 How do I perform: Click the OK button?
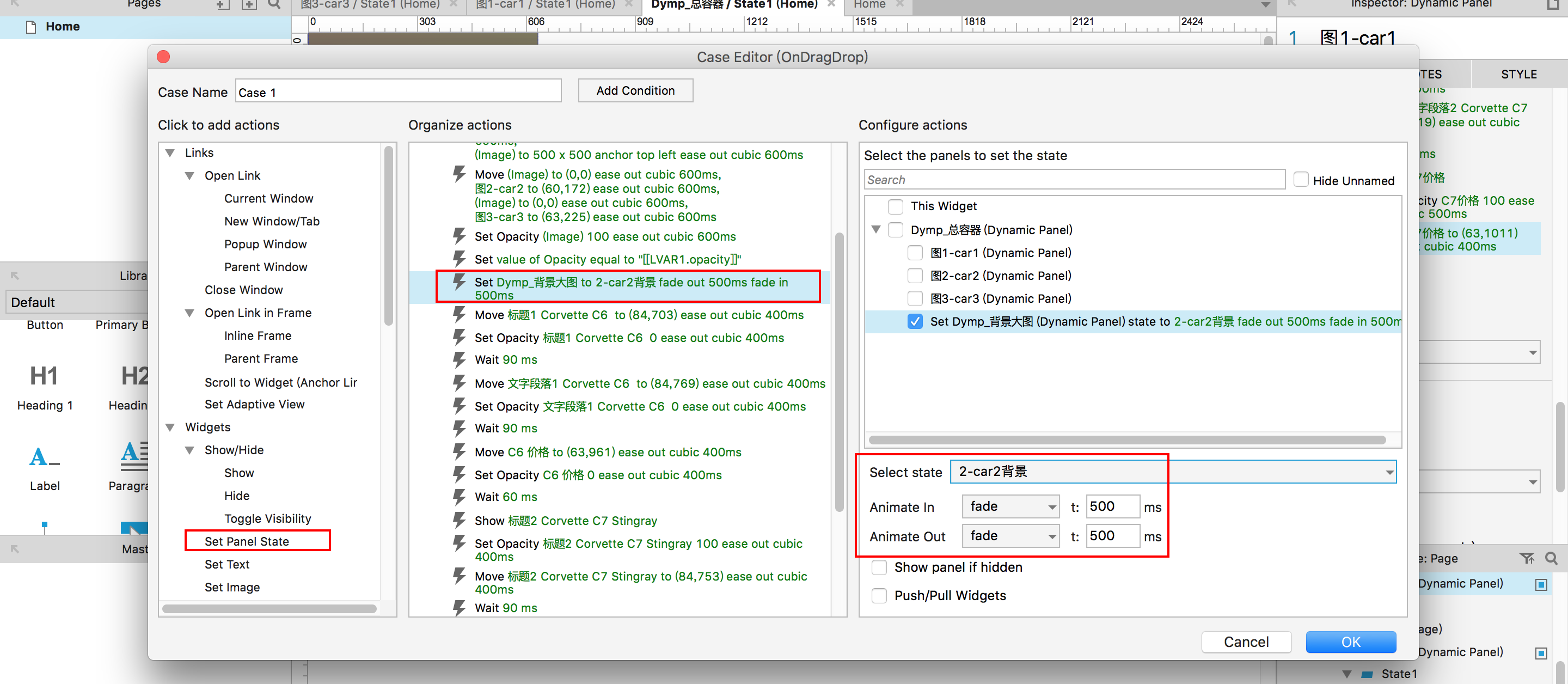(1350, 642)
